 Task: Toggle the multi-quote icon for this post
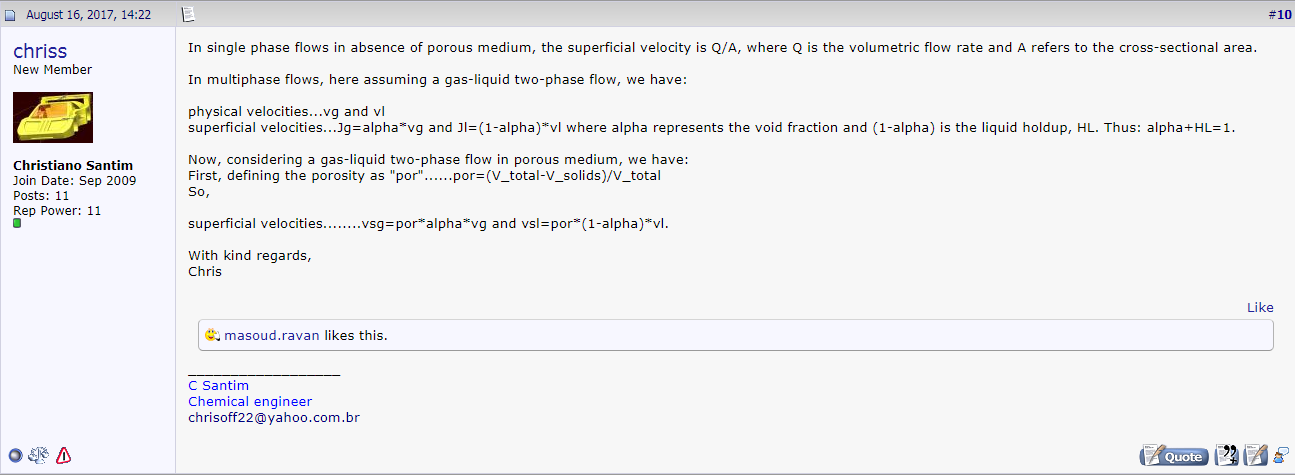(x=1225, y=456)
